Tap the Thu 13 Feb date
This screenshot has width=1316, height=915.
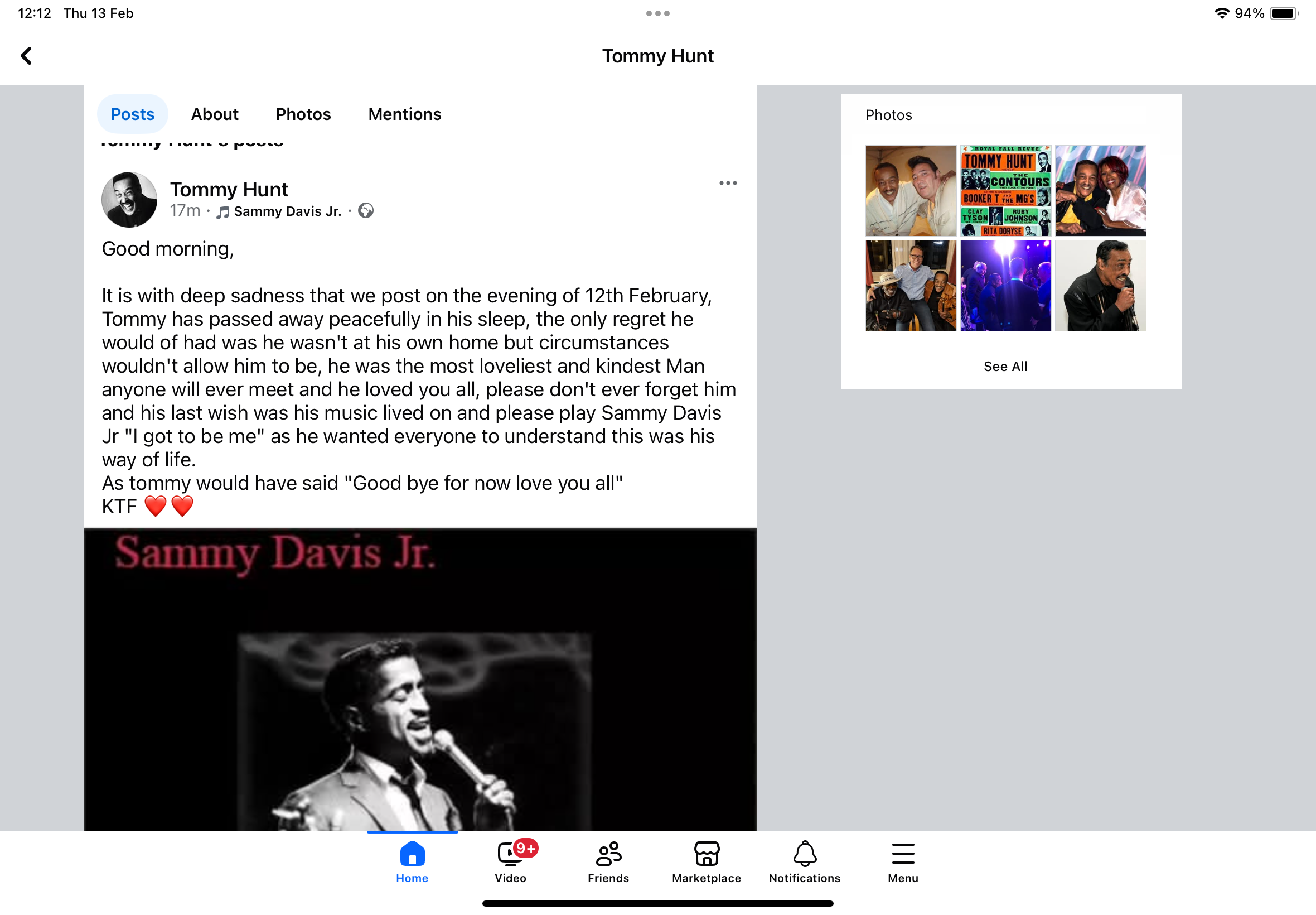(x=98, y=13)
